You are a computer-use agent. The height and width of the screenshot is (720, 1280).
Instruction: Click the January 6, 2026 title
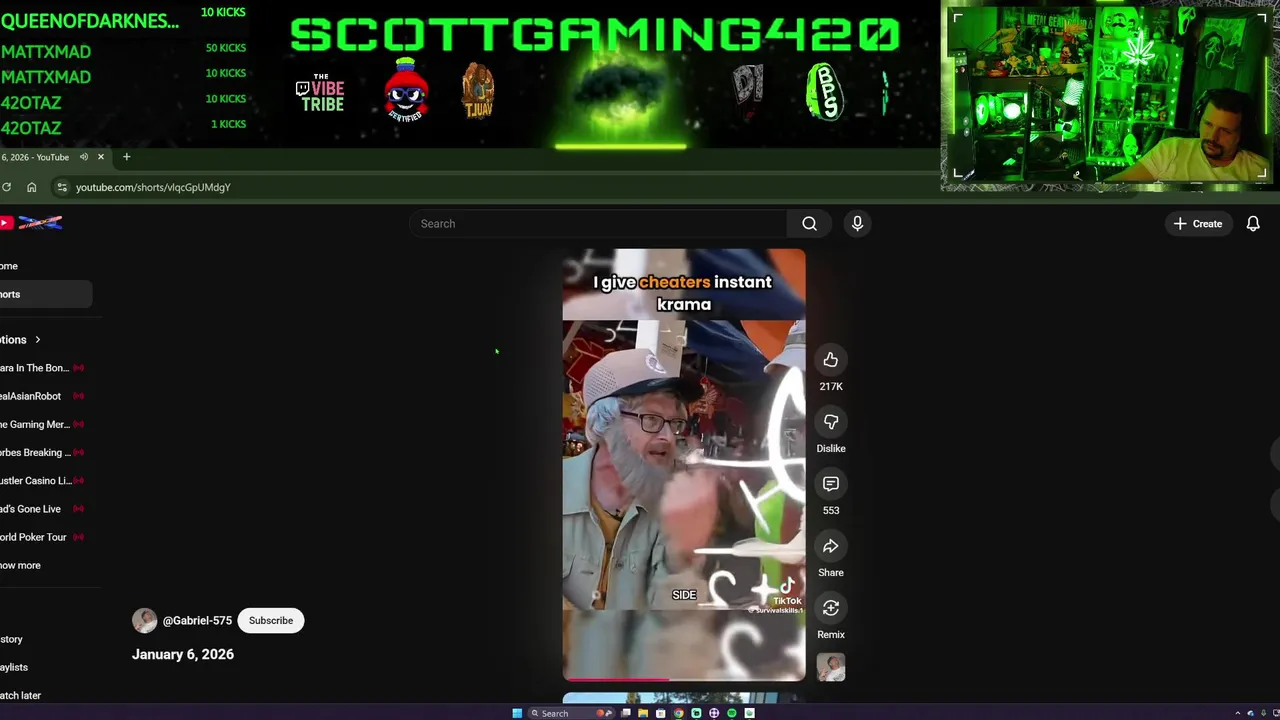183,654
